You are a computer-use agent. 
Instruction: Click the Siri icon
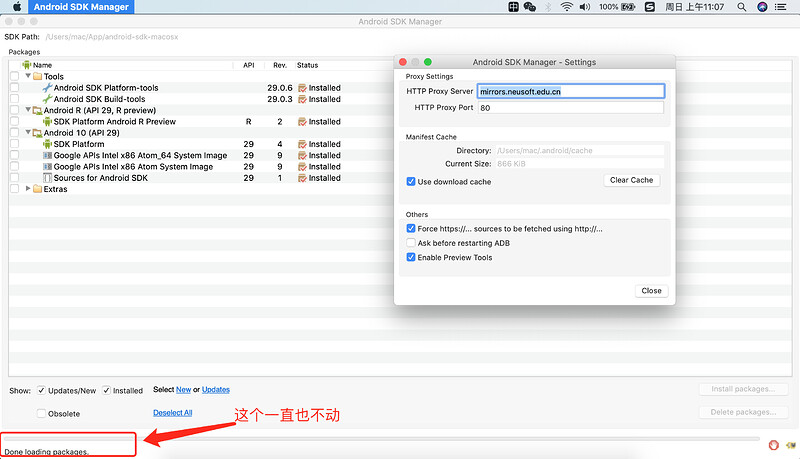point(762,7)
